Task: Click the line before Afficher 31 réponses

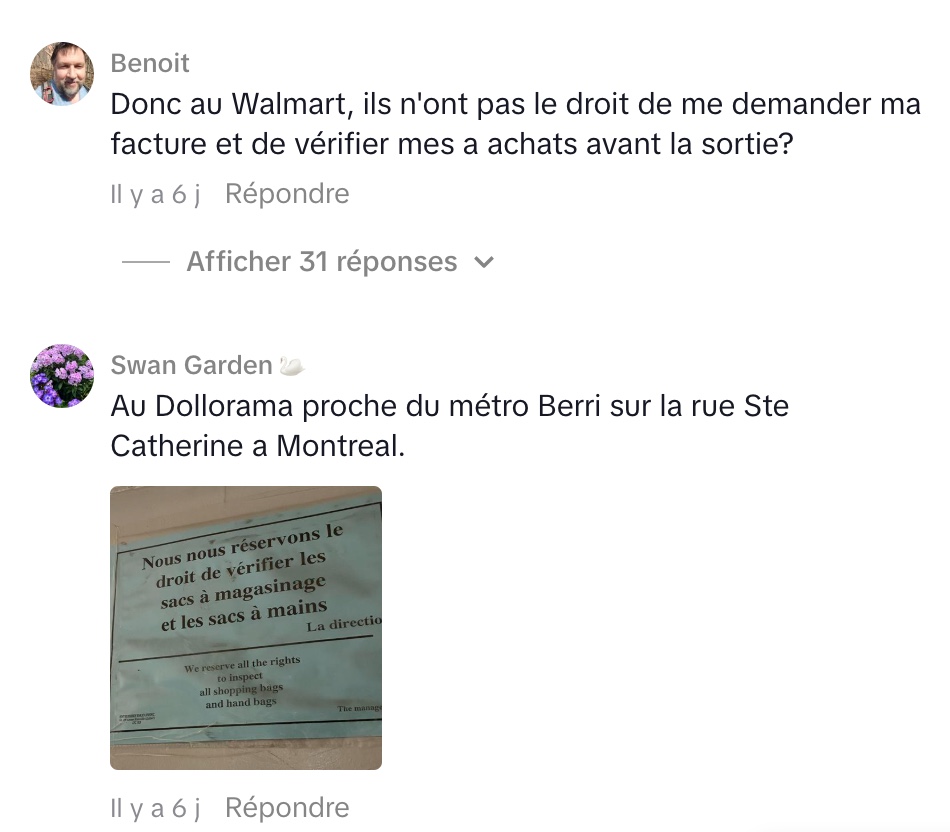Action: tap(146, 262)
